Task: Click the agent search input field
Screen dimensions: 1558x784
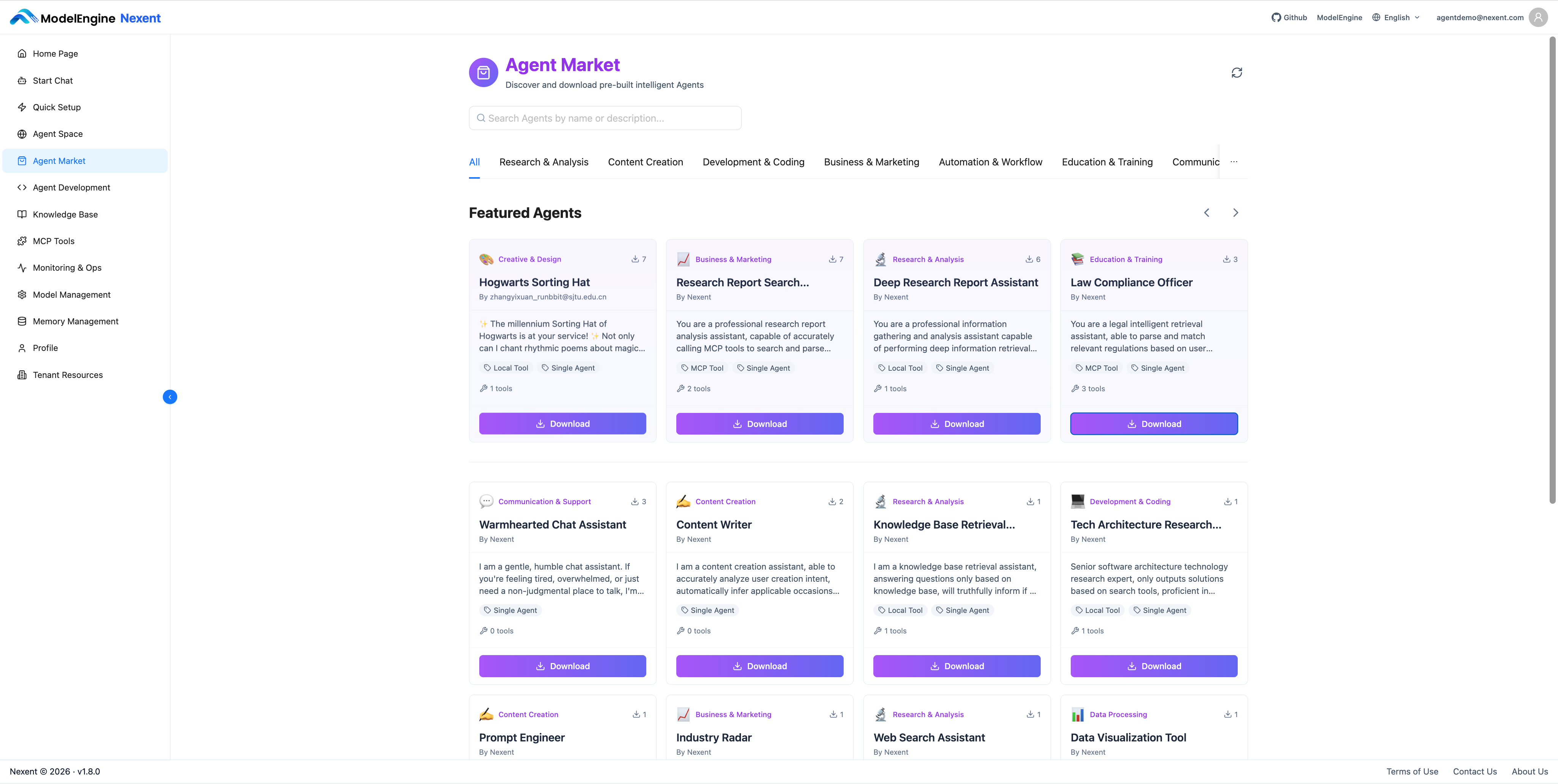Action: [604, 118]
